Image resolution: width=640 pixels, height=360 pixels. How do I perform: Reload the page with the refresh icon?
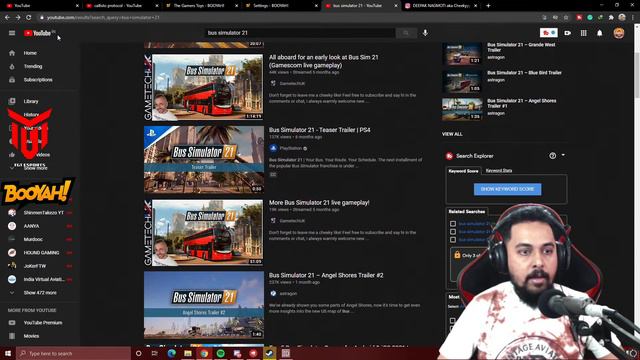[x=29, y=18]
